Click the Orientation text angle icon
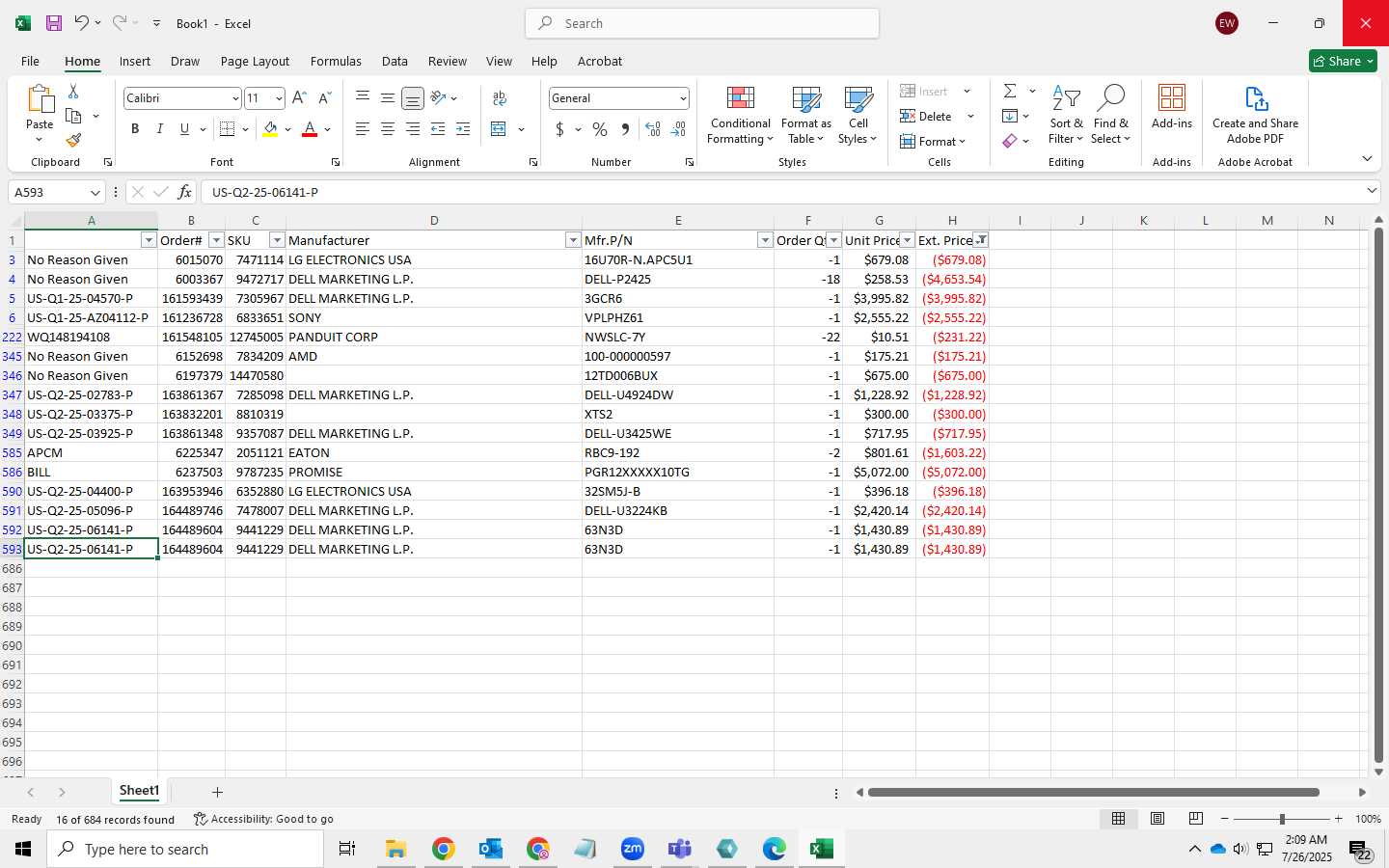 pos(438,98)
